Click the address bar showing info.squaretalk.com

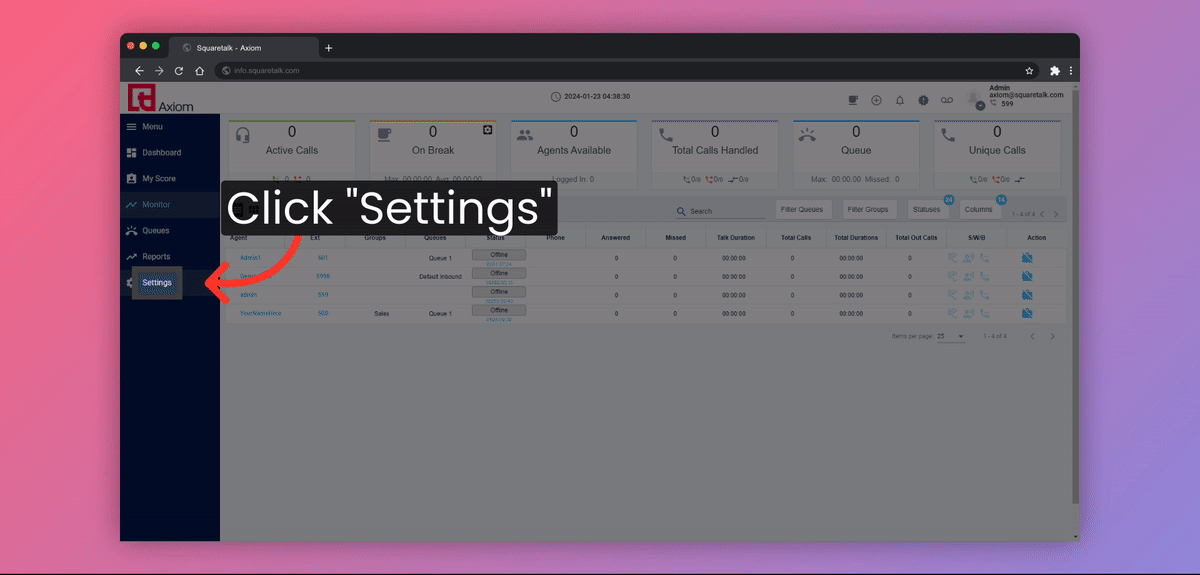625,71
